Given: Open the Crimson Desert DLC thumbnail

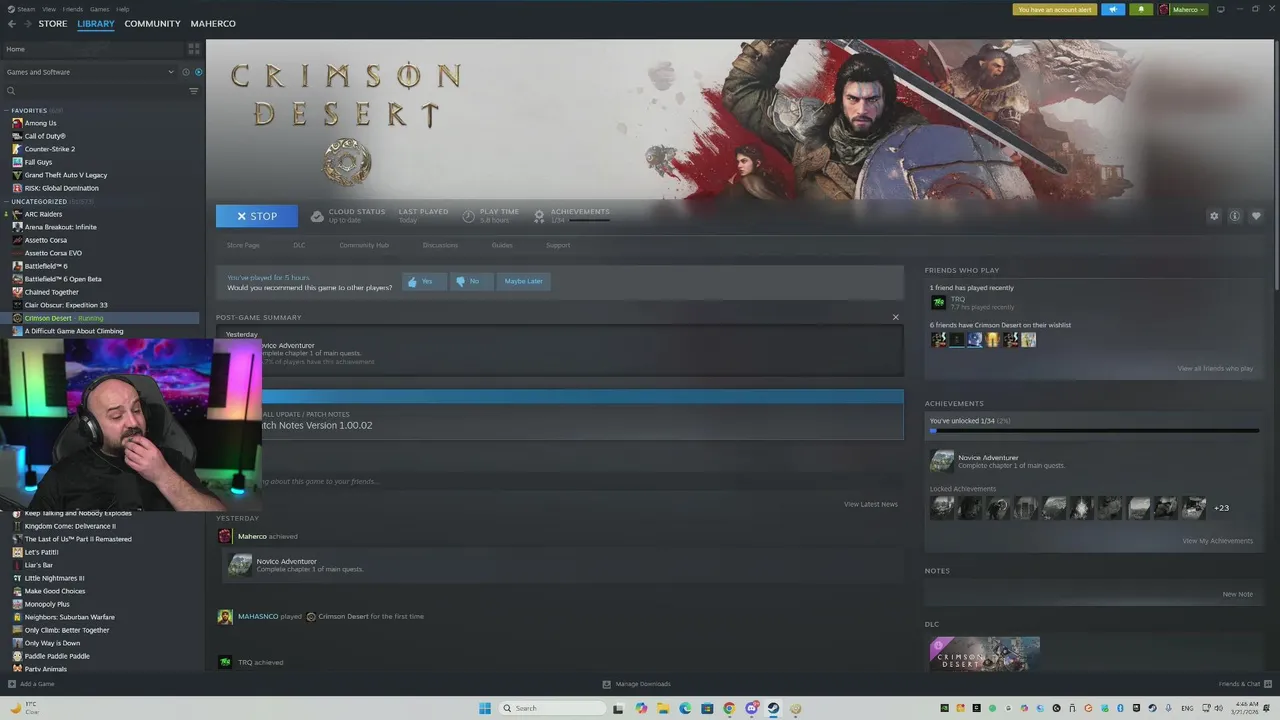Looking at the screenshot, I should (x=984, y=654).
